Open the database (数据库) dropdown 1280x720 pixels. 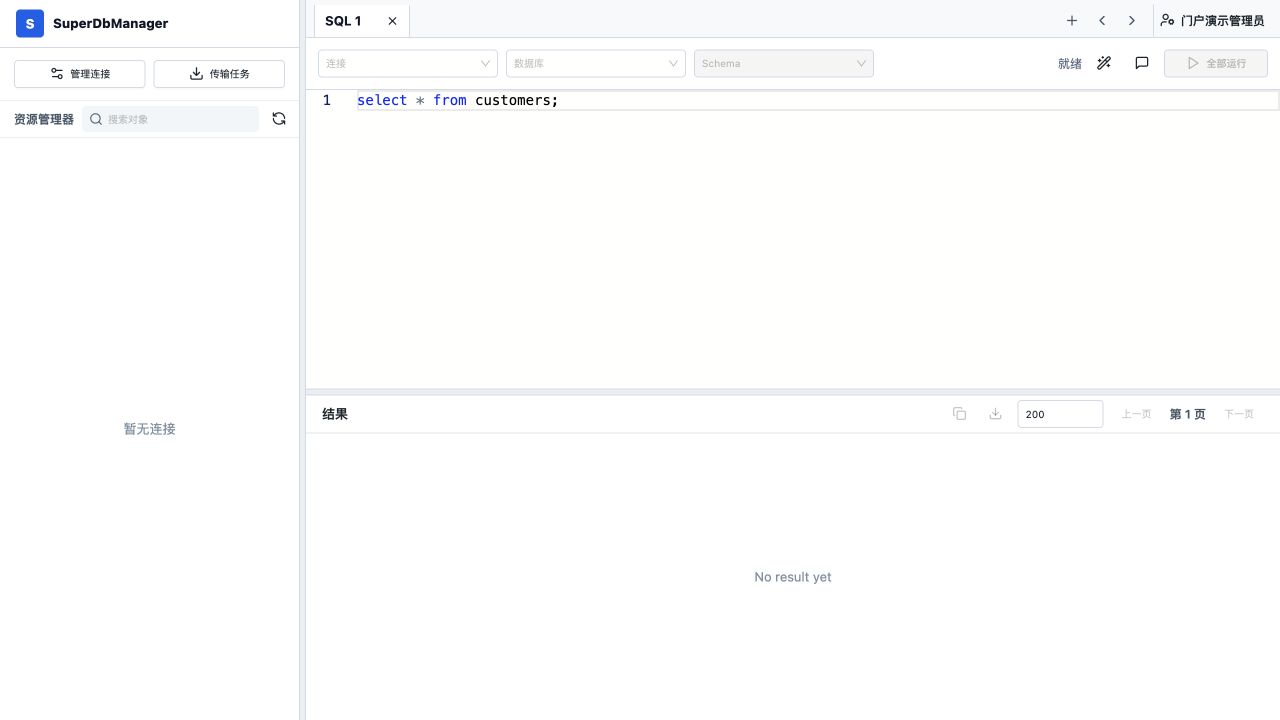pyautogui.click(x=596, y=63)
